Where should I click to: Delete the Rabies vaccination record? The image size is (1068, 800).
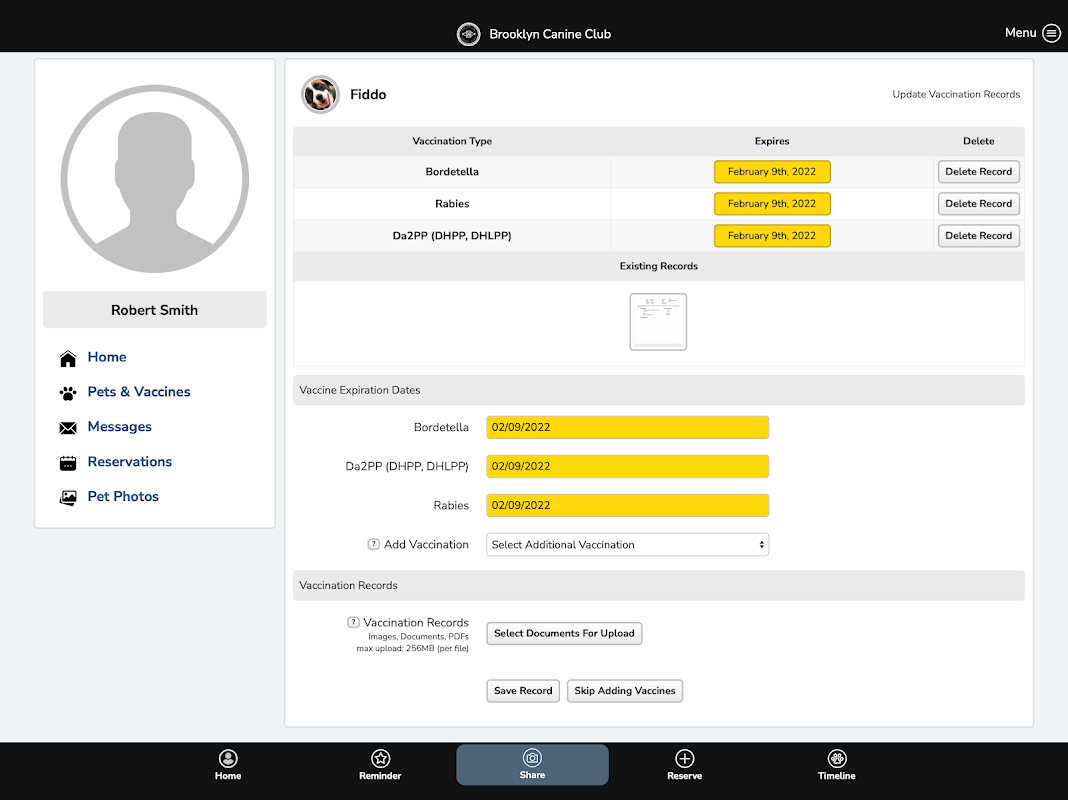coord(979,204)
